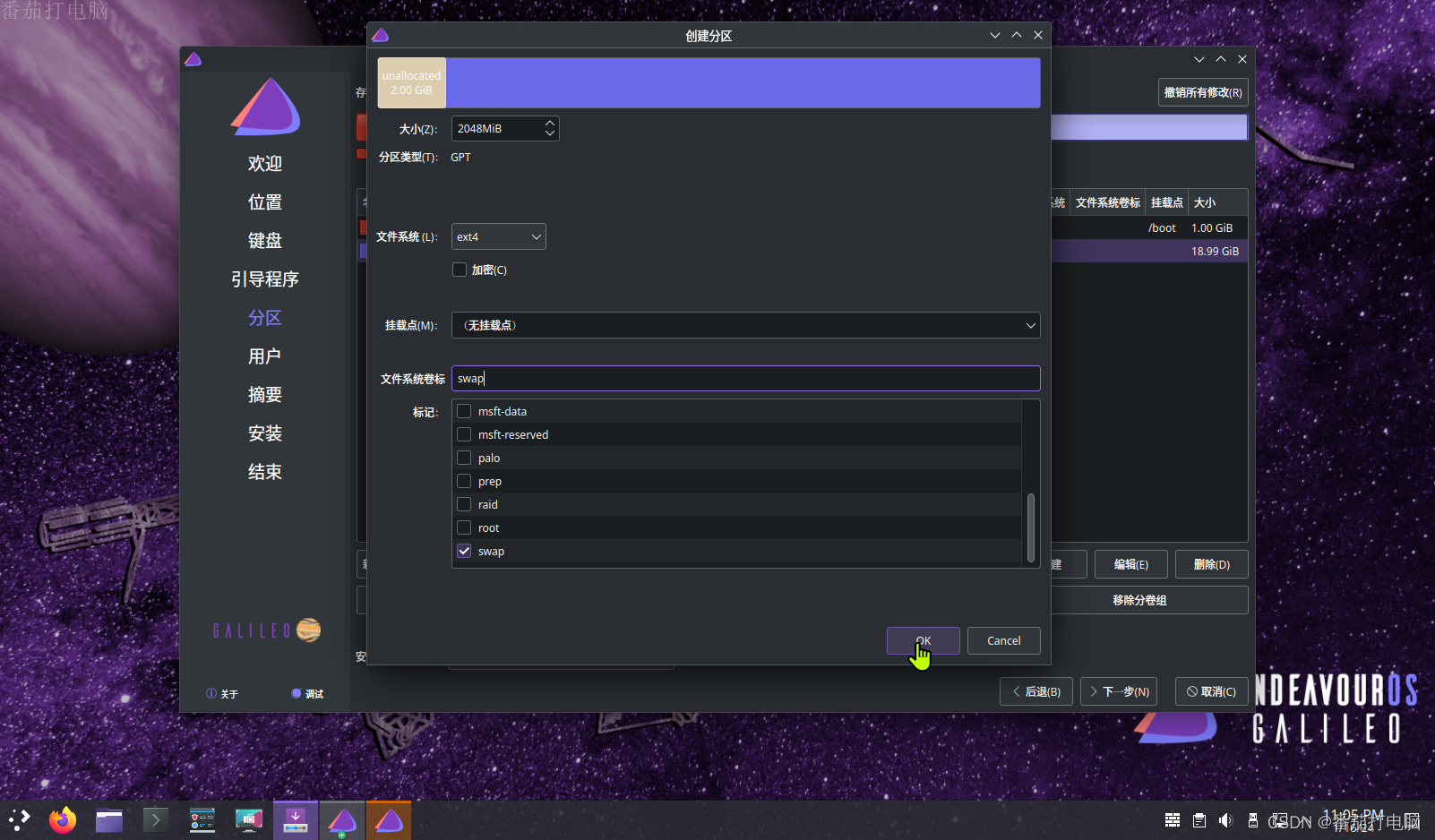Open the mount point dropdown

click(745, 325)
